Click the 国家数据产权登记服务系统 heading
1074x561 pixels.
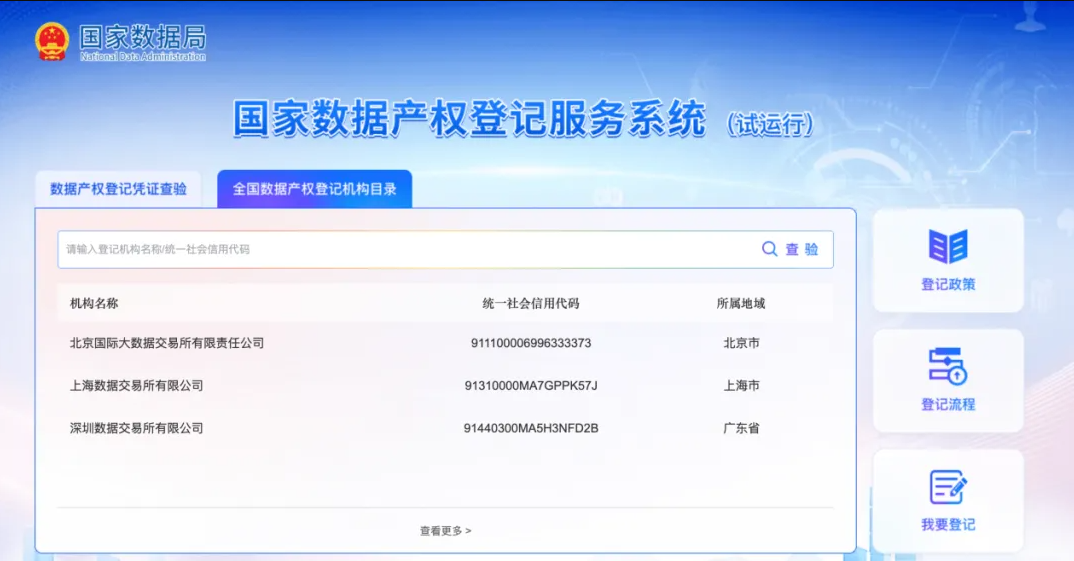(469, 119)
